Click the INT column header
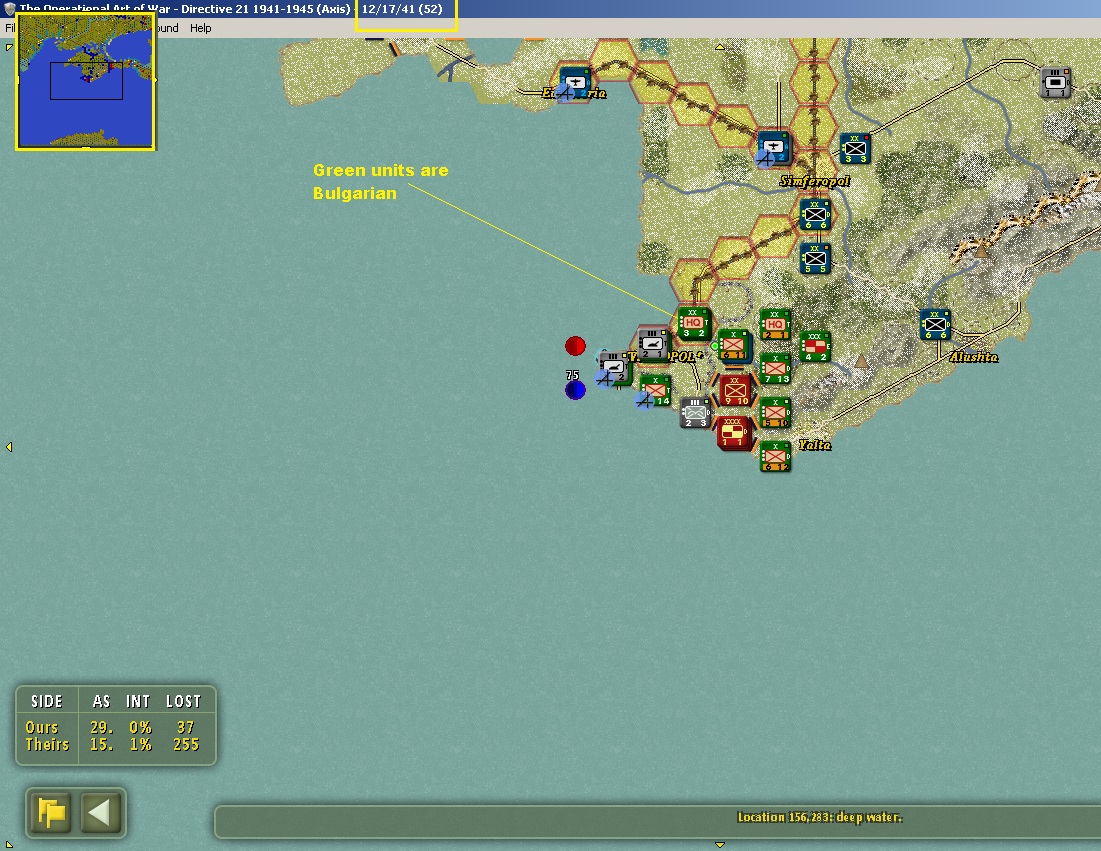Screen dimensions: 1101x851 pos(138,701)
